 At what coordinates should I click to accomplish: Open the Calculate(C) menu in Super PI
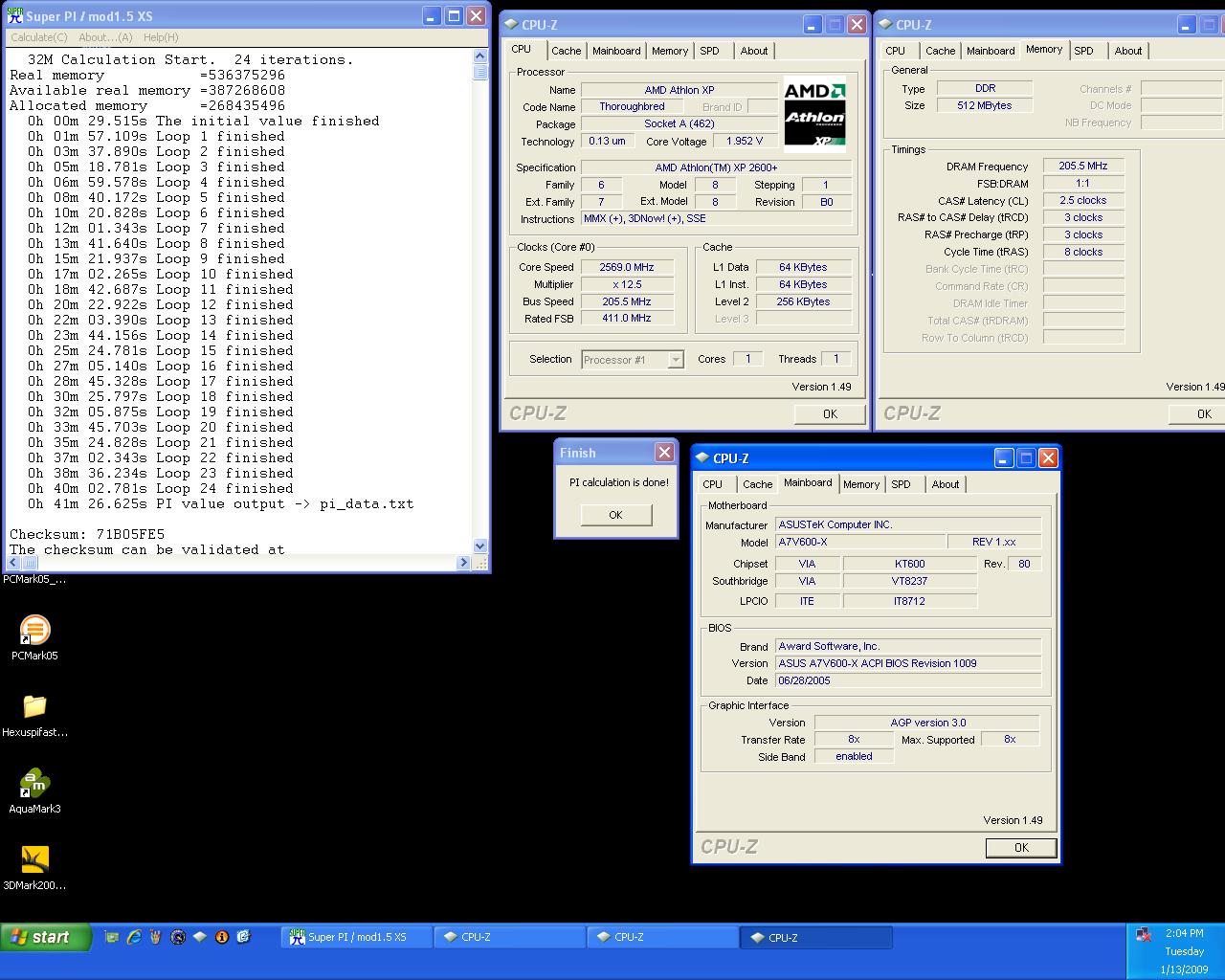coord(39,37)
